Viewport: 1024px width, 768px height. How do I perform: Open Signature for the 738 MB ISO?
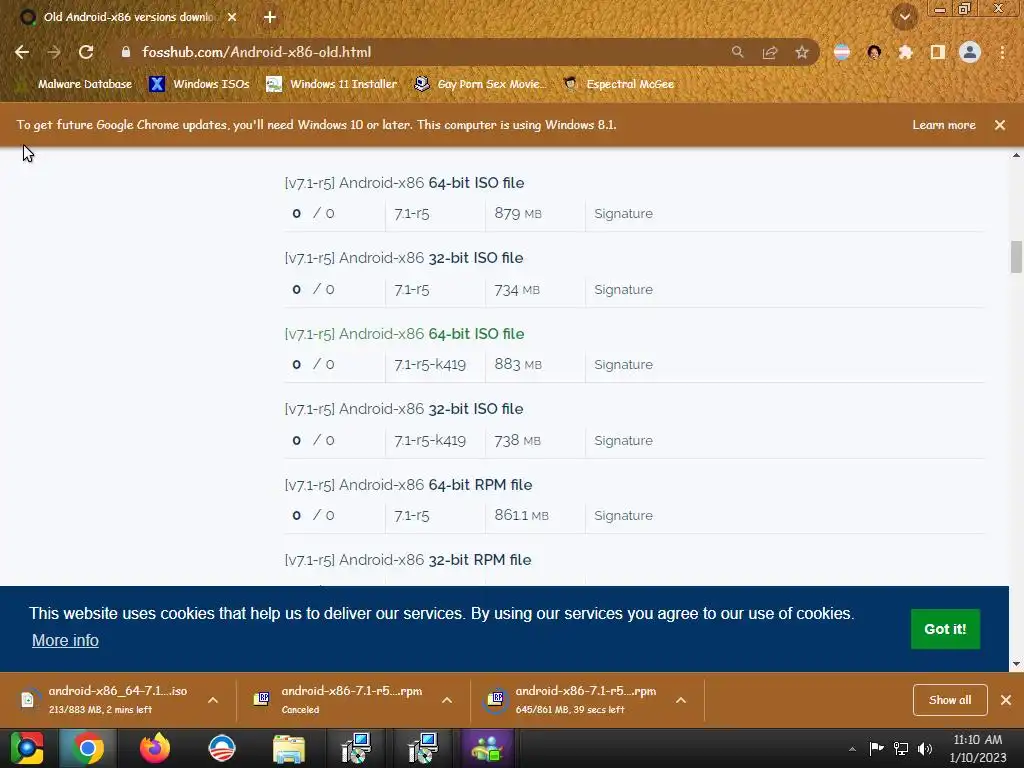pos(623,440)
